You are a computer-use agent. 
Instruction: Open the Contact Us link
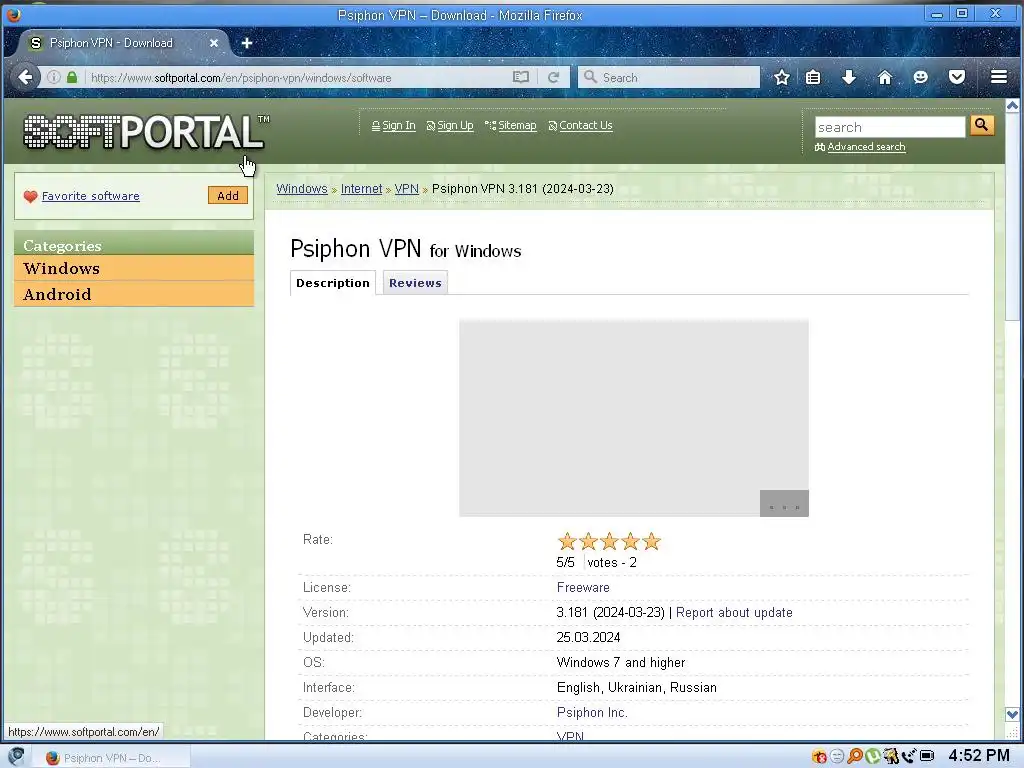tap(586, 125)
